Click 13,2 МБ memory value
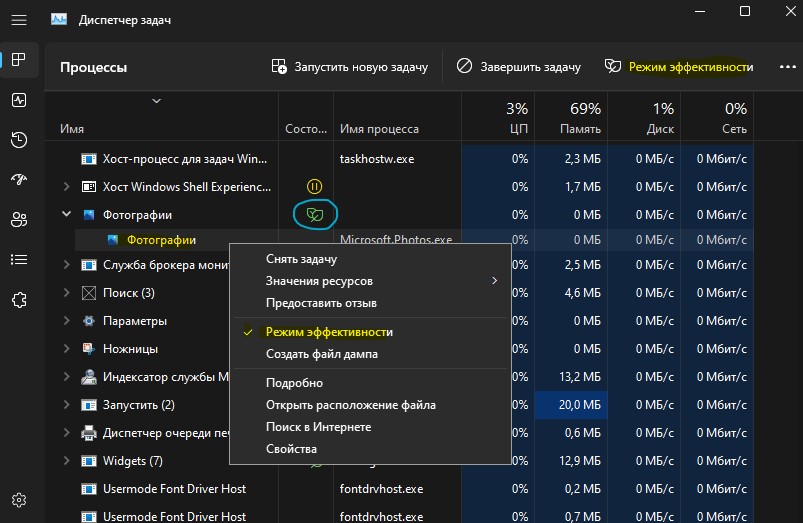Image resolution: width=803 pixels, height=523 pixels. coord(580,377)
